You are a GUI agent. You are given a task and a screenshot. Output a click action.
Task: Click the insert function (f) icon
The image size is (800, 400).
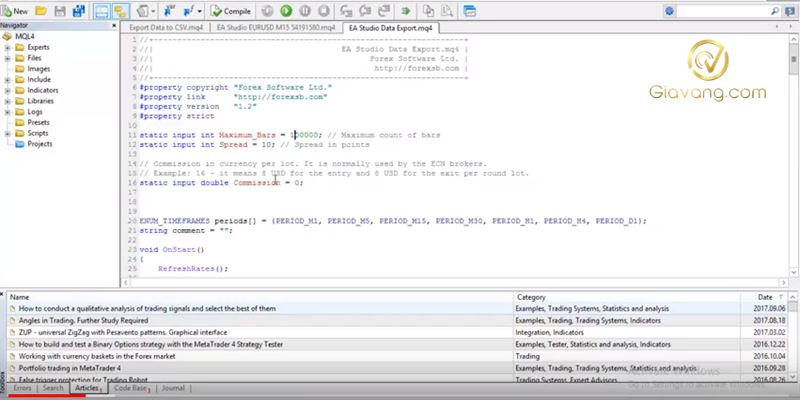(189, 11)
